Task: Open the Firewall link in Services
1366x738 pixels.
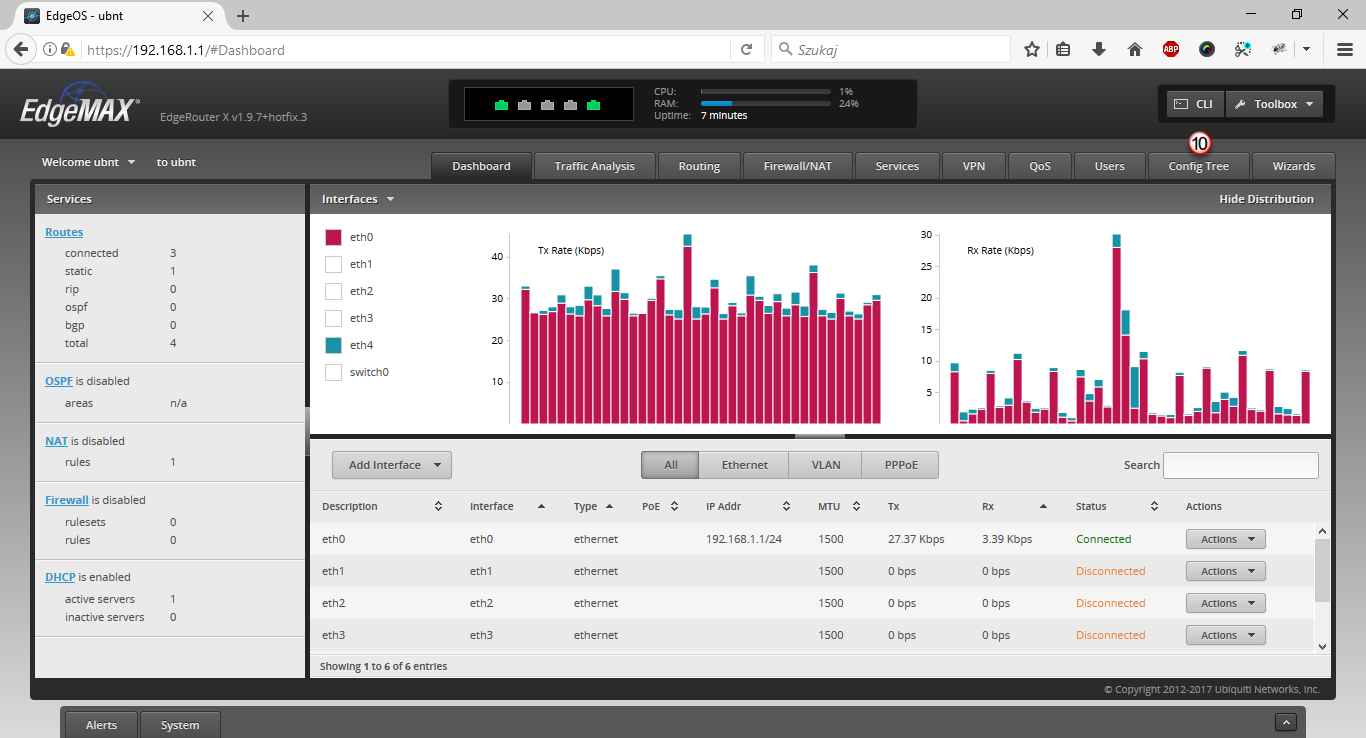Action: 67,500
